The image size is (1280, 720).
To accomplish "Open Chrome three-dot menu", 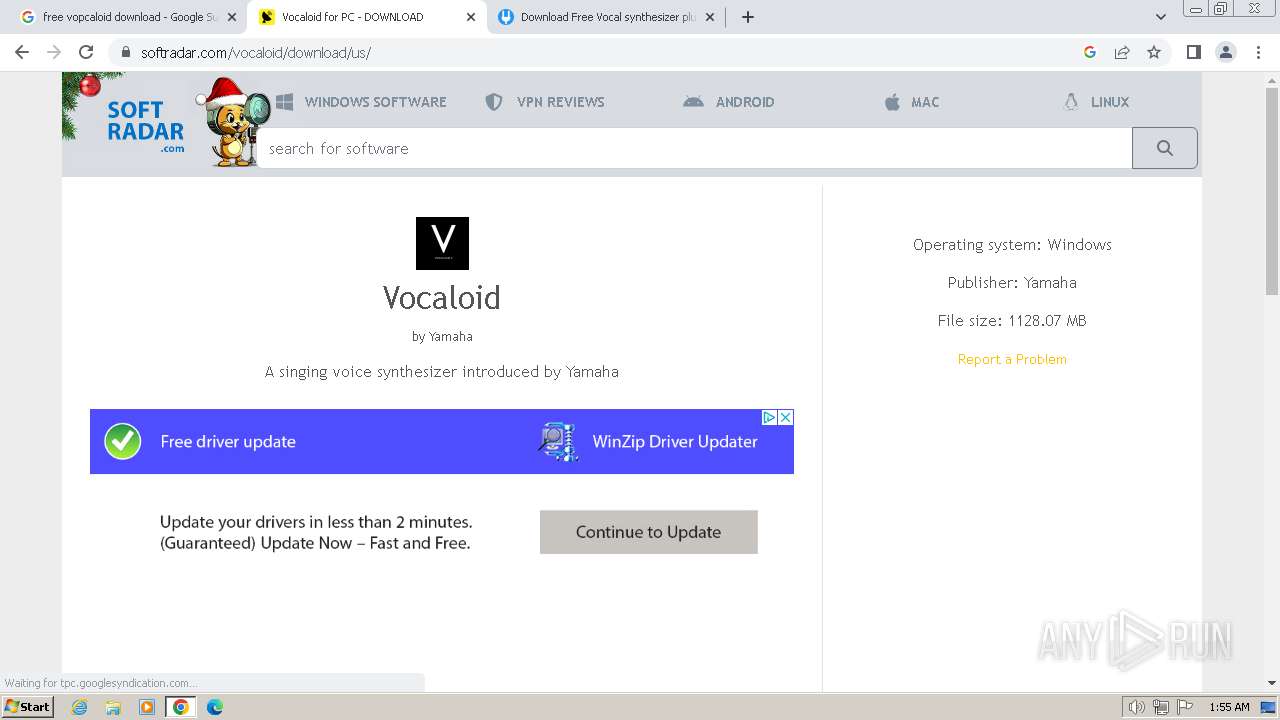I will click(x=1258, y=52).
